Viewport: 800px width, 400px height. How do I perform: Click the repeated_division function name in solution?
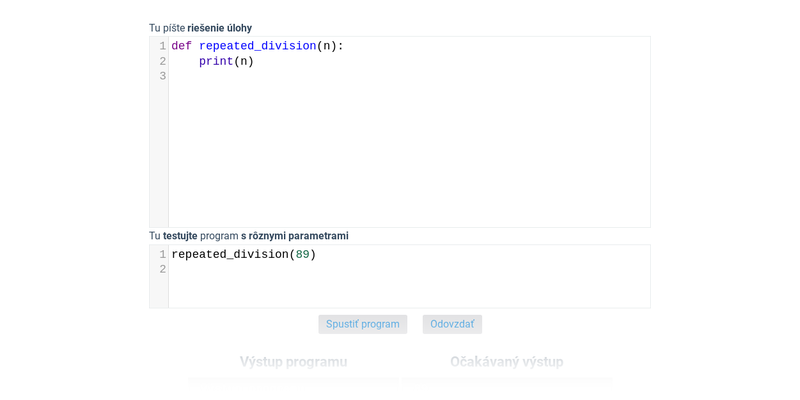point(258,46)
